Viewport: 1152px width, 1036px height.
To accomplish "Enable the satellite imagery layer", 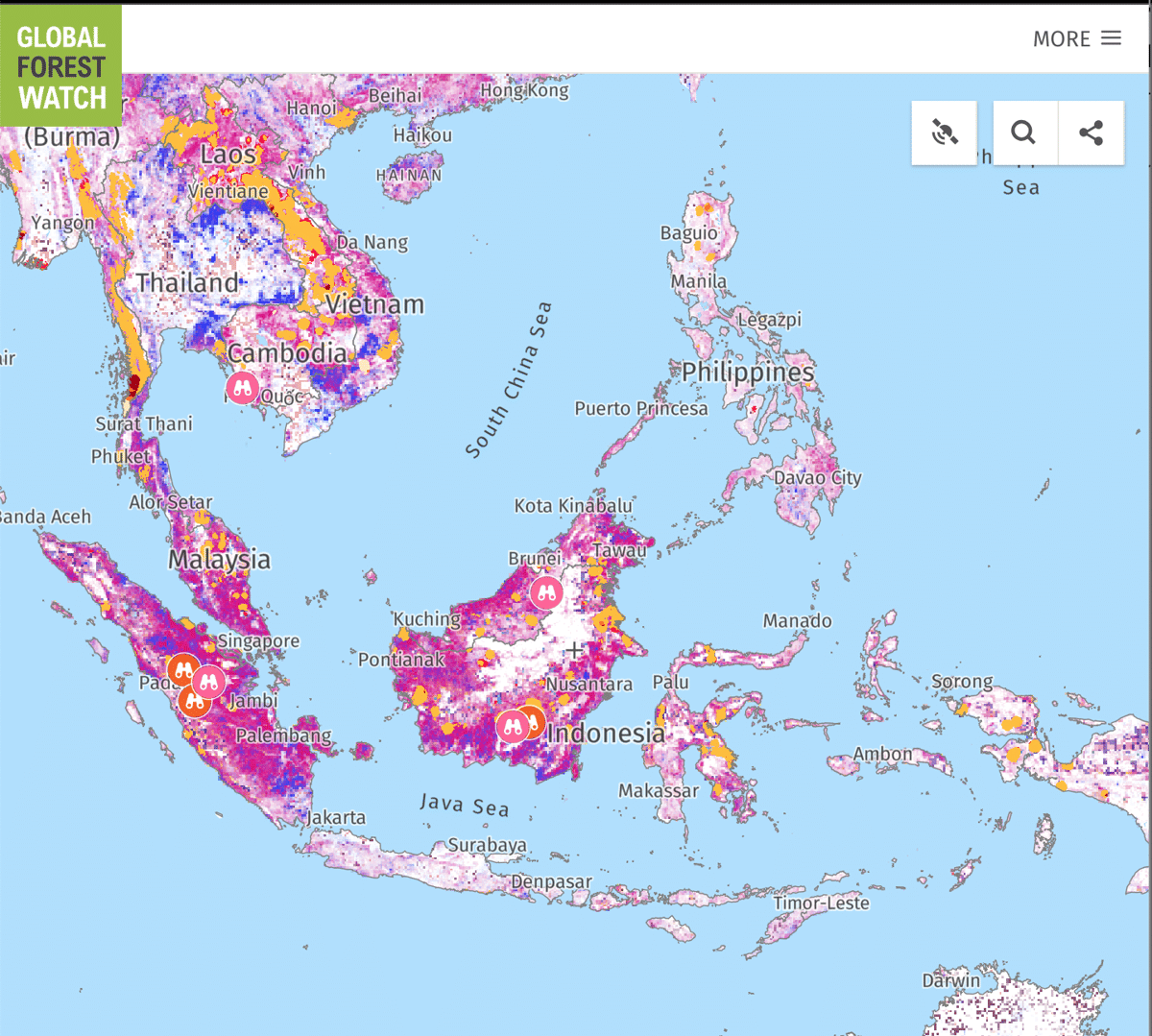I will click(944, 133).
